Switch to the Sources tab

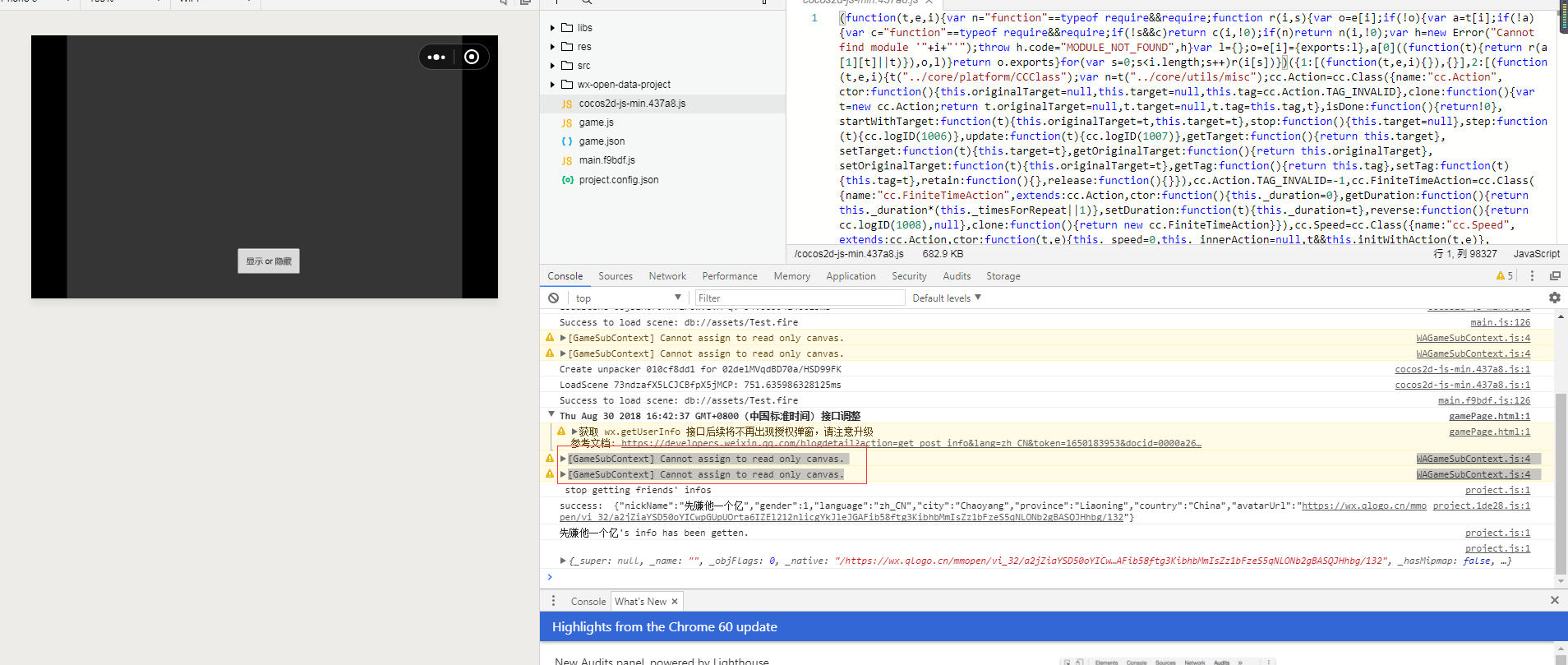click(x=616, y=276)
